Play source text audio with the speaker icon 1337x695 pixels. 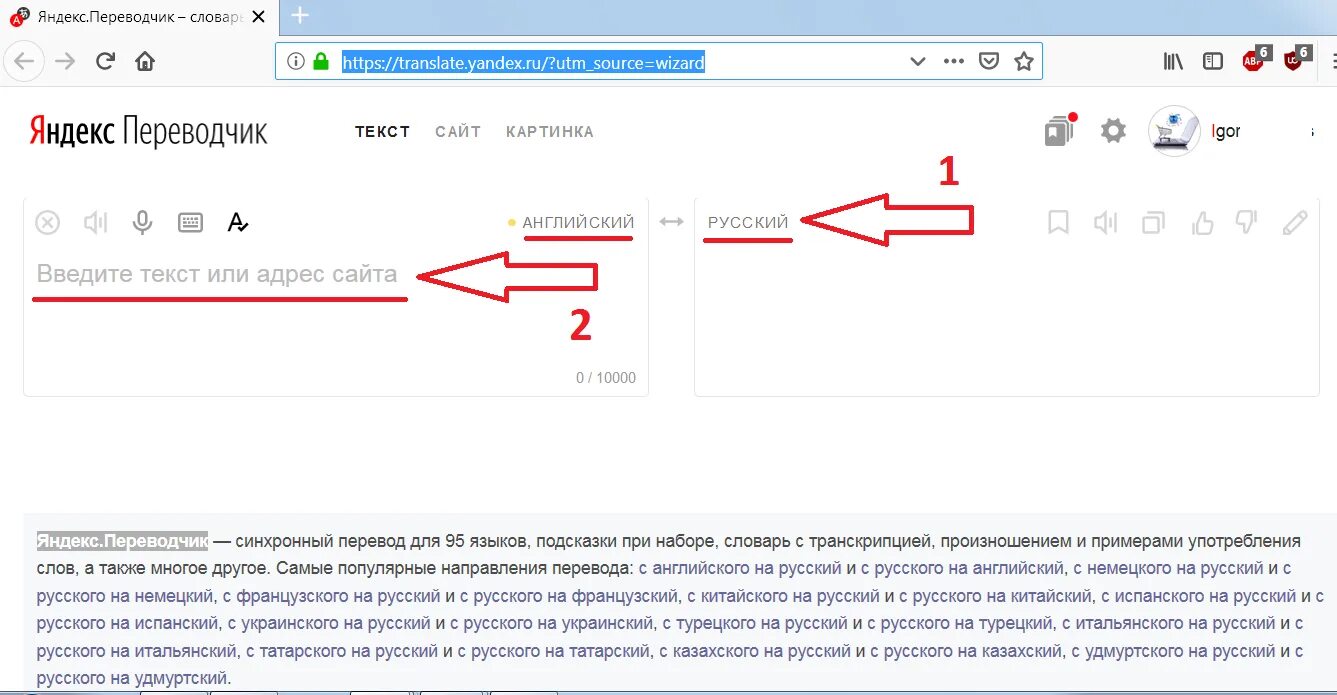coord(95,223)
